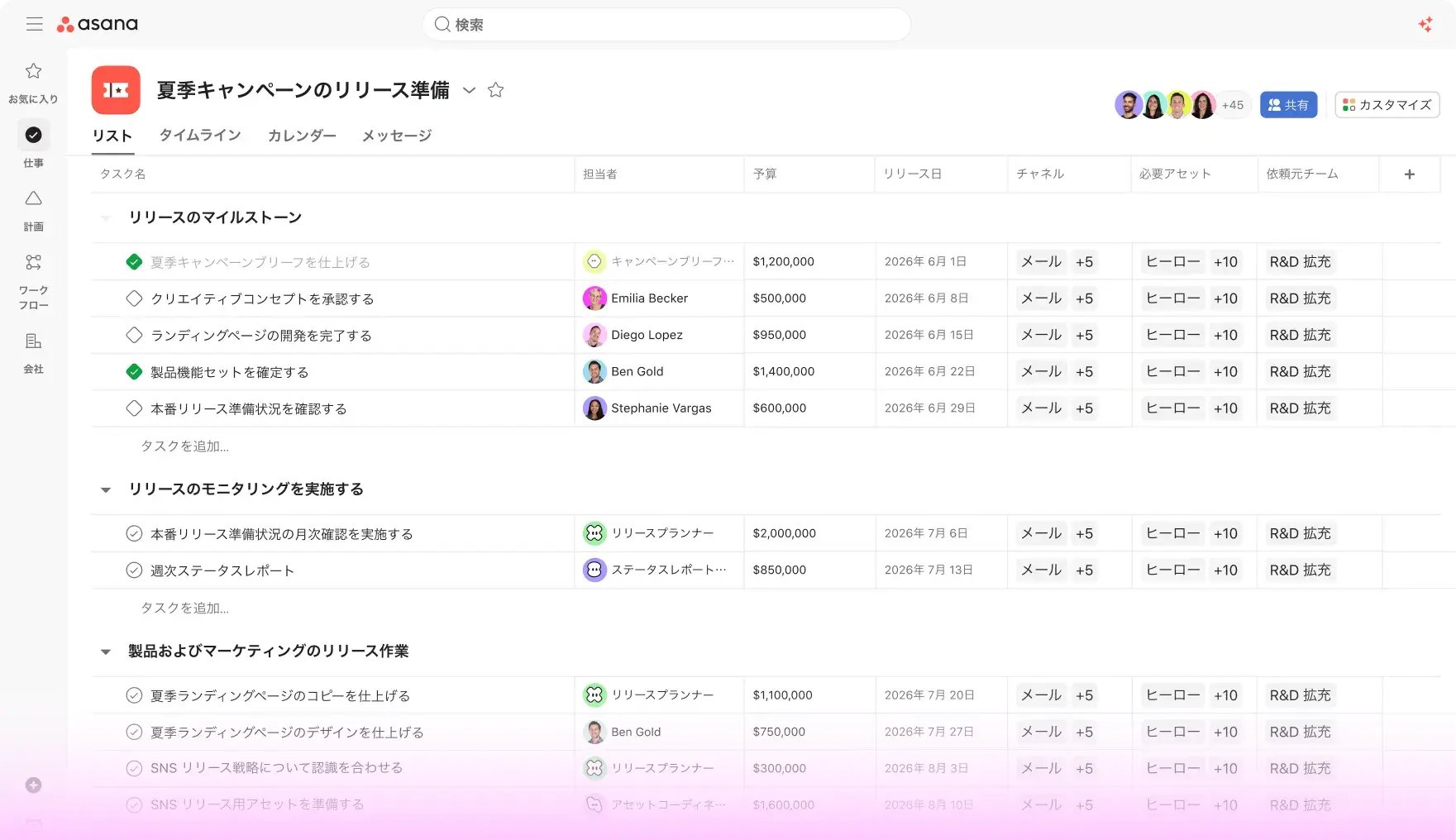The image size is (1456, 840).
Task: Collapse リリースのモニタリングを実施する section
Action: [106, 490]
